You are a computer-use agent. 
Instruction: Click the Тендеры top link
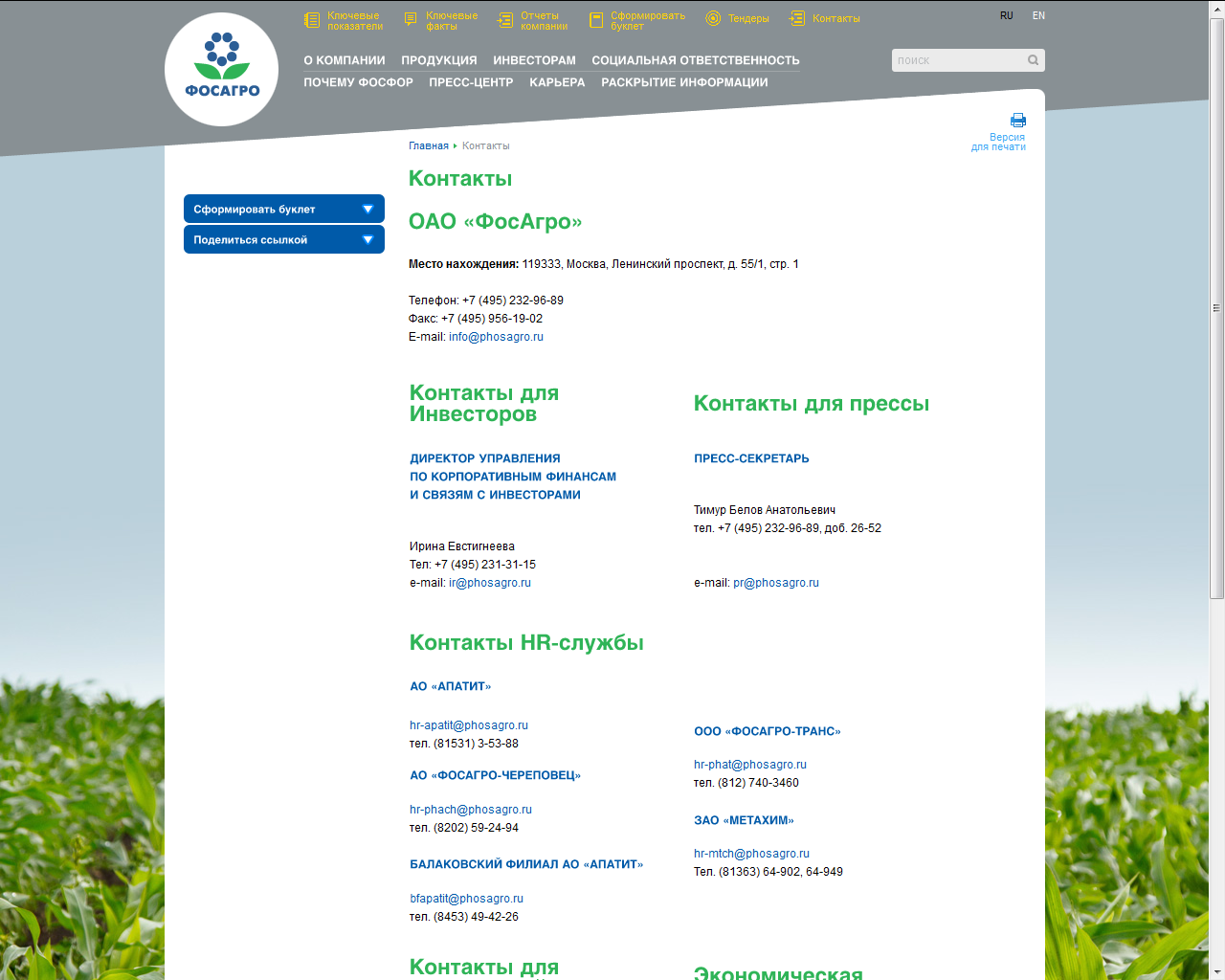pos(748,19)
